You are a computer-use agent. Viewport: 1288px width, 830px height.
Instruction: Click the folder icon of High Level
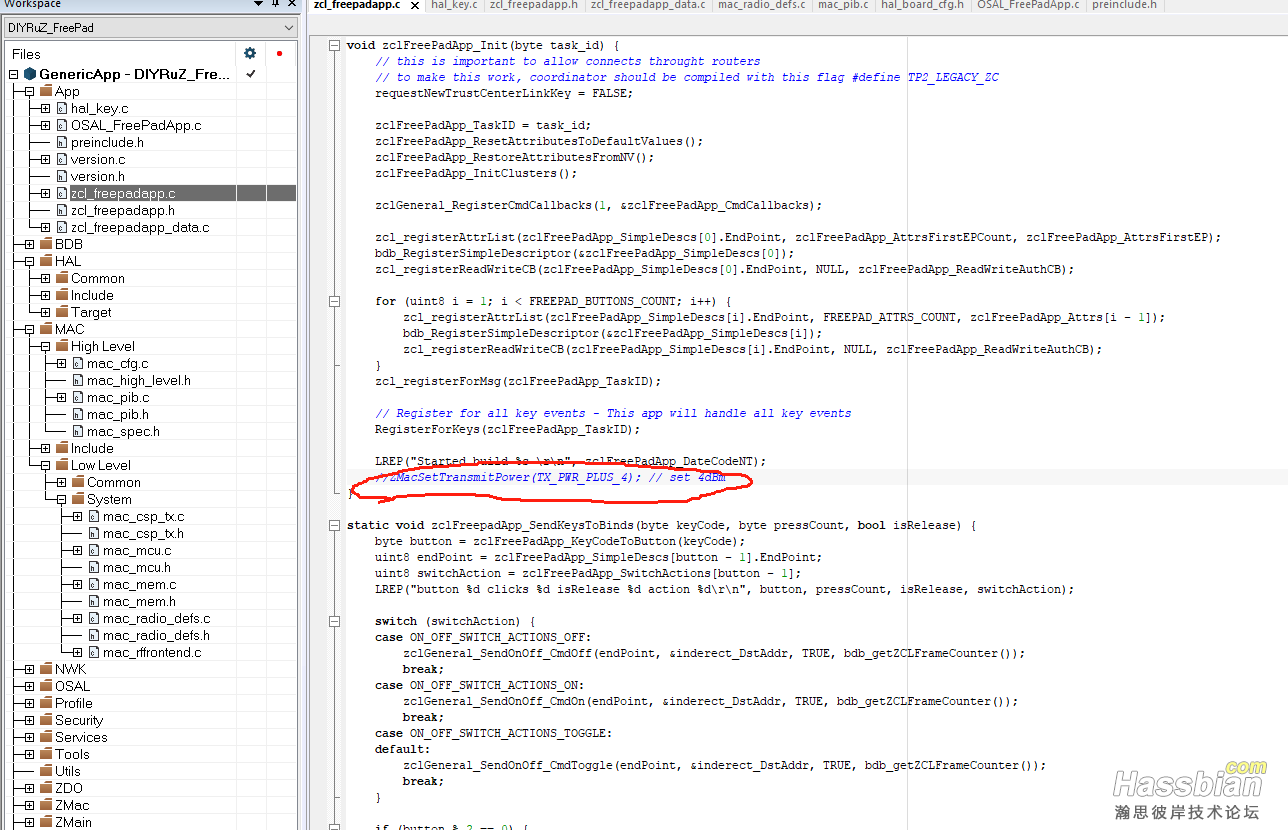(62, 346)
